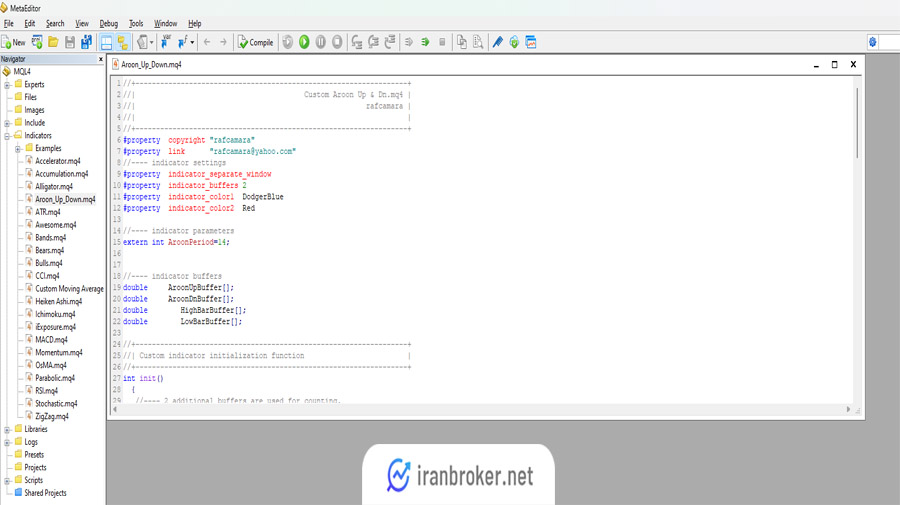
Task: Expand the Include folder node
Action: [7, 123]
